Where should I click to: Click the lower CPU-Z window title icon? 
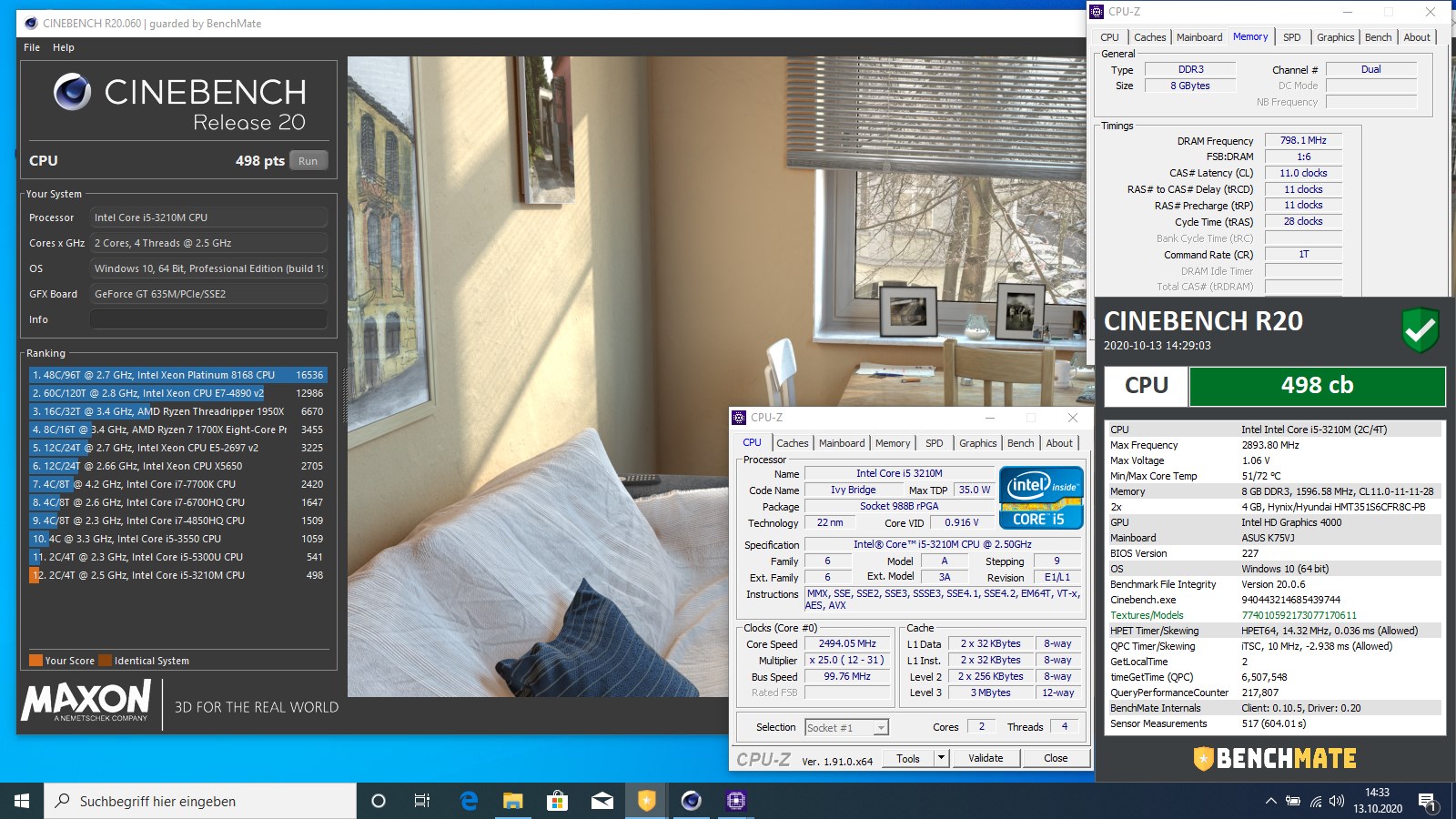coord(739,418)
